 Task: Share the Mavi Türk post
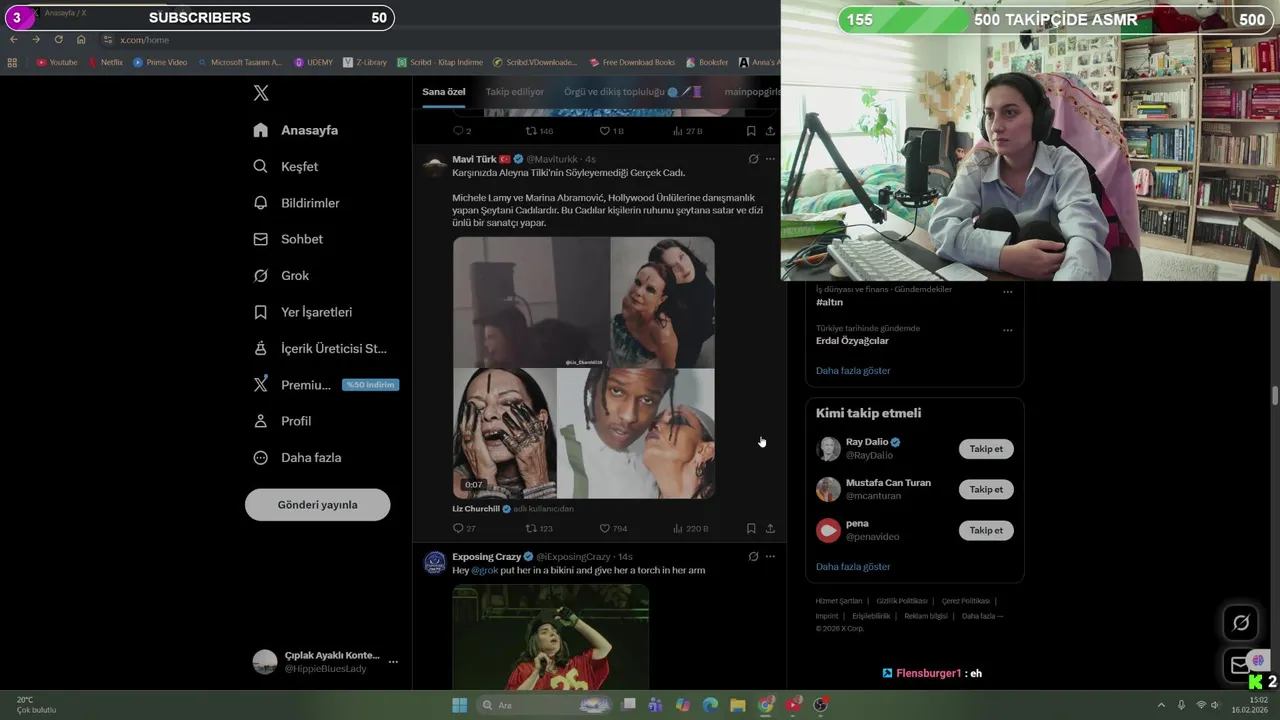[770, 528]
